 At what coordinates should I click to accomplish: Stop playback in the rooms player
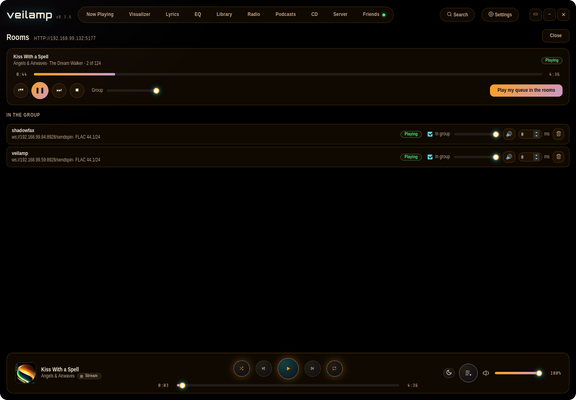[77, 90]
